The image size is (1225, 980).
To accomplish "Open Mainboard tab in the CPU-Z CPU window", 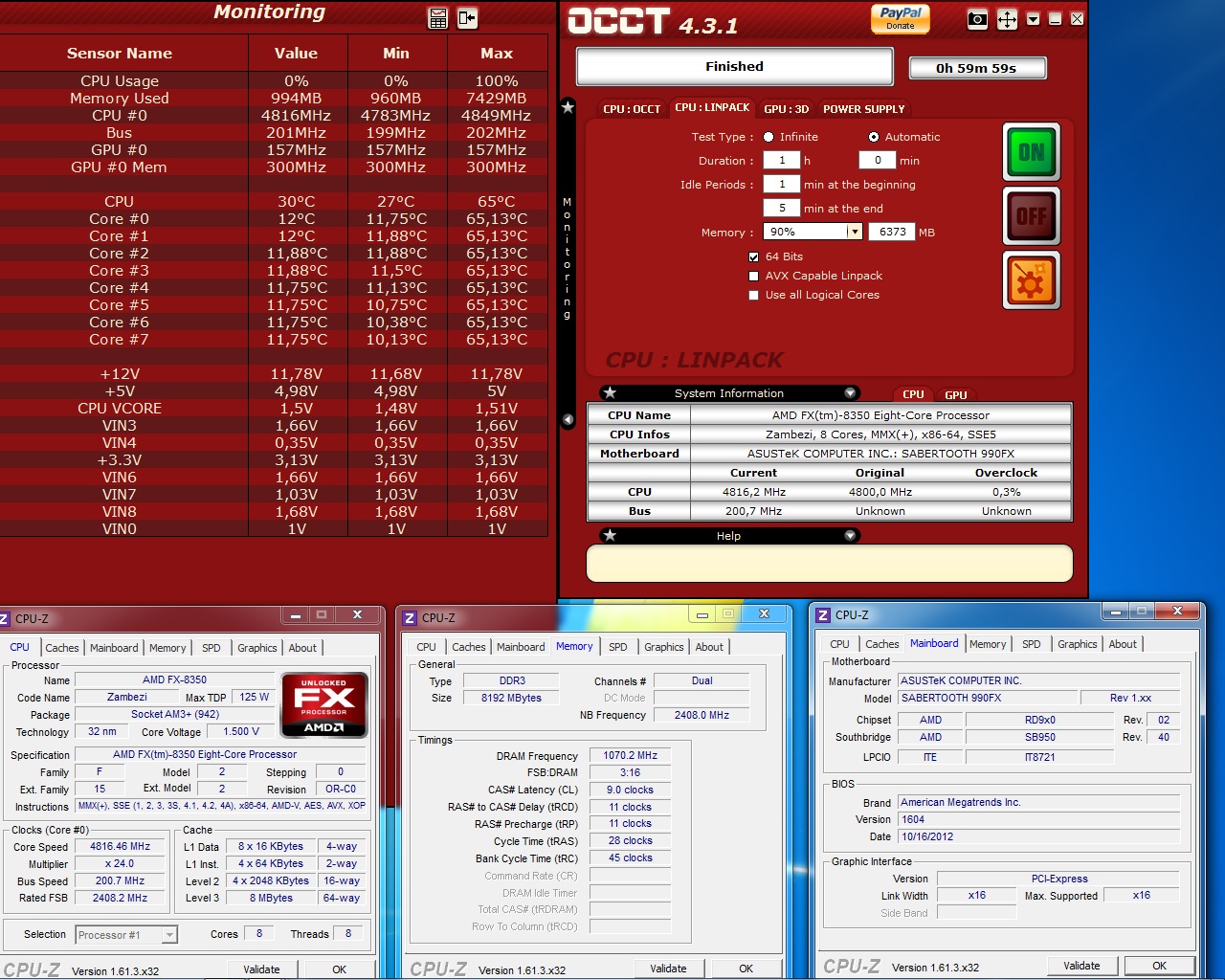I will pyautogui.click(x=114, y=648).
